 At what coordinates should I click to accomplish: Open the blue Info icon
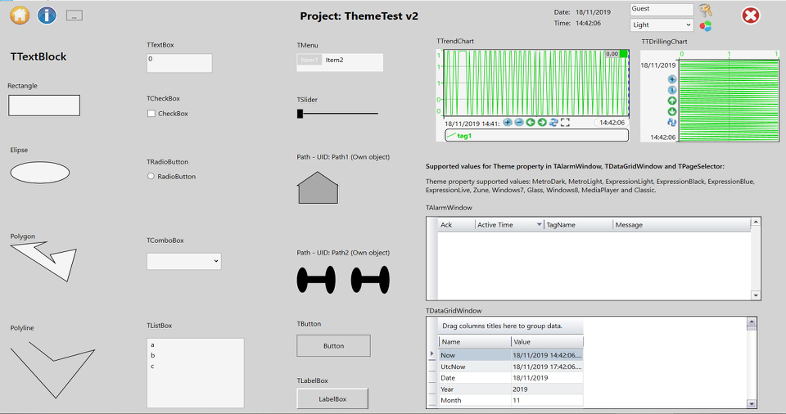47,15
